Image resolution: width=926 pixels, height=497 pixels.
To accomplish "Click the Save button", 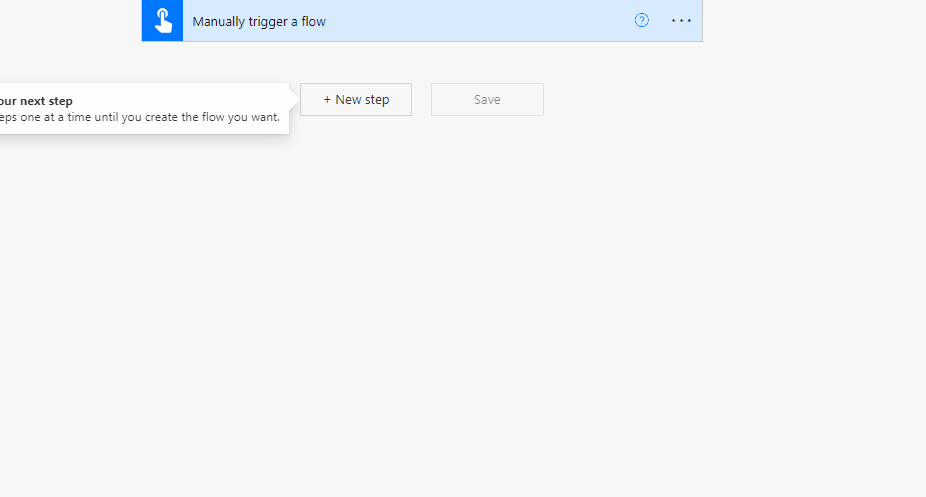I will 487,100.
